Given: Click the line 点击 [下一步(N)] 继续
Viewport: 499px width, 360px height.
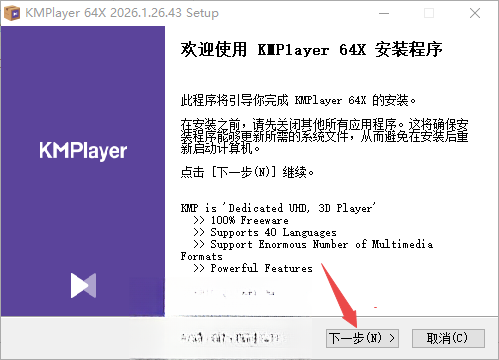Looking at the screenshot, I should point(247,172).
